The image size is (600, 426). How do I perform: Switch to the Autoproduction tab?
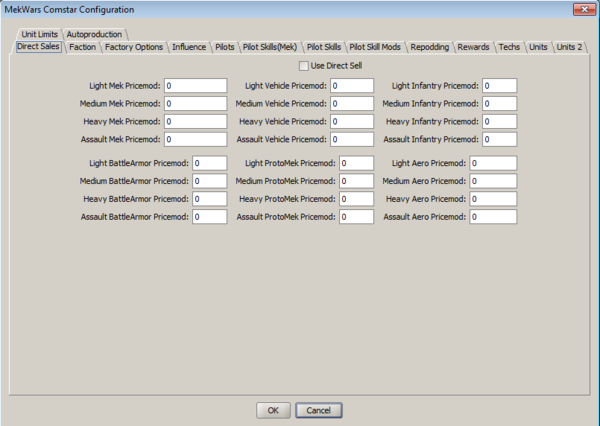click(95, 34)
